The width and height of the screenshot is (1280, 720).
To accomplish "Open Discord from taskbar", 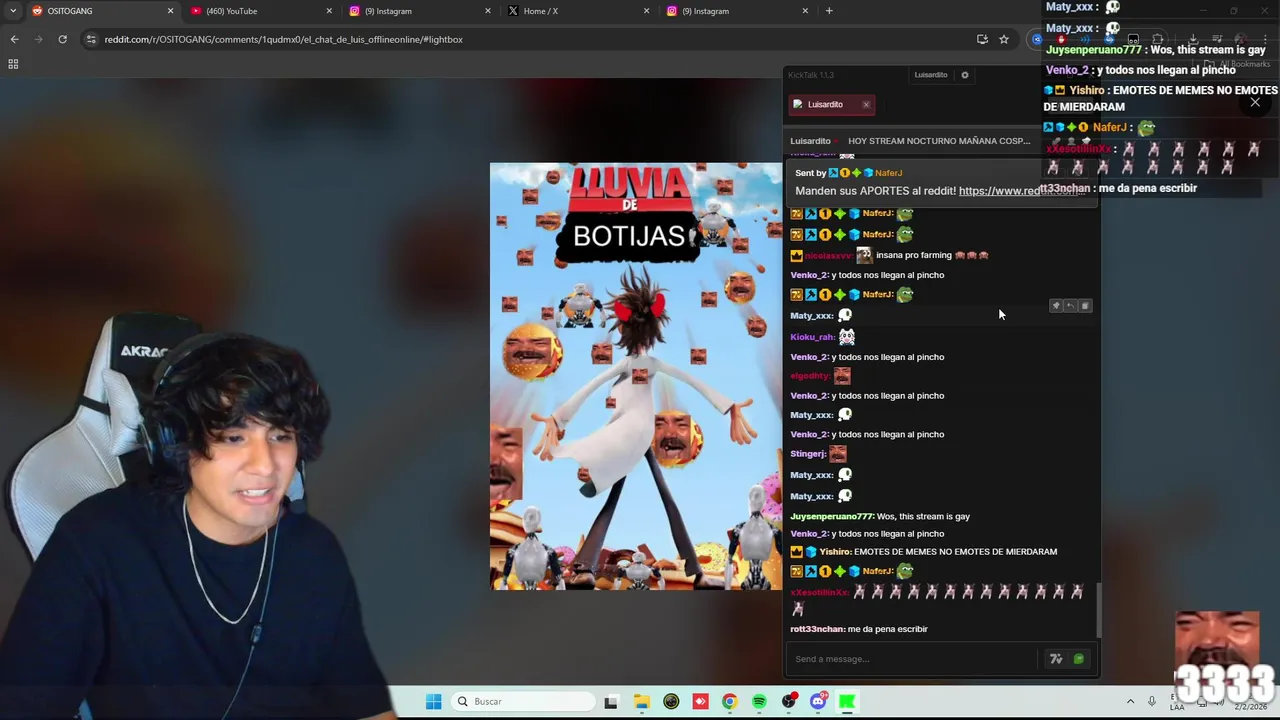I will point(818,702).
